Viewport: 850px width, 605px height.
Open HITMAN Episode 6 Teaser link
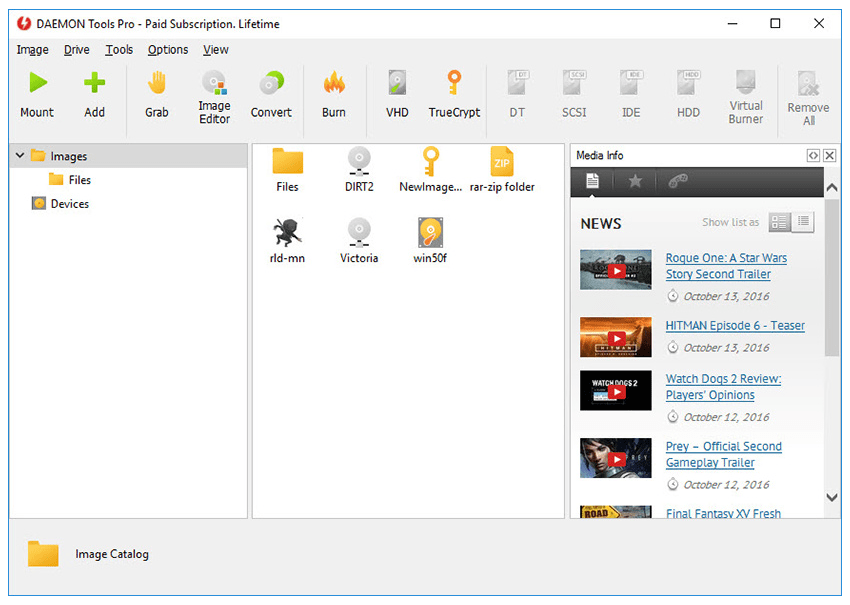(x=735, y=326)
